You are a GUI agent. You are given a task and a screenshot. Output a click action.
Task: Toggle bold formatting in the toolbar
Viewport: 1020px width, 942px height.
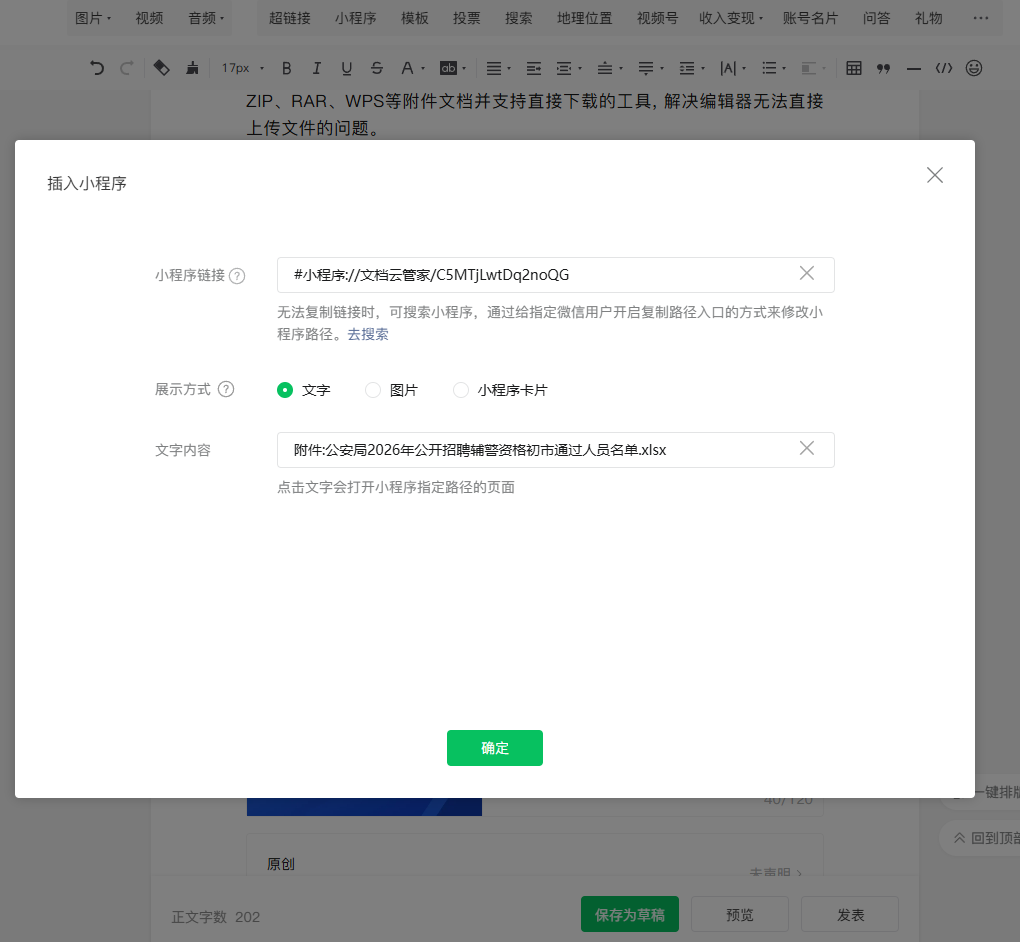pos(287,68)
